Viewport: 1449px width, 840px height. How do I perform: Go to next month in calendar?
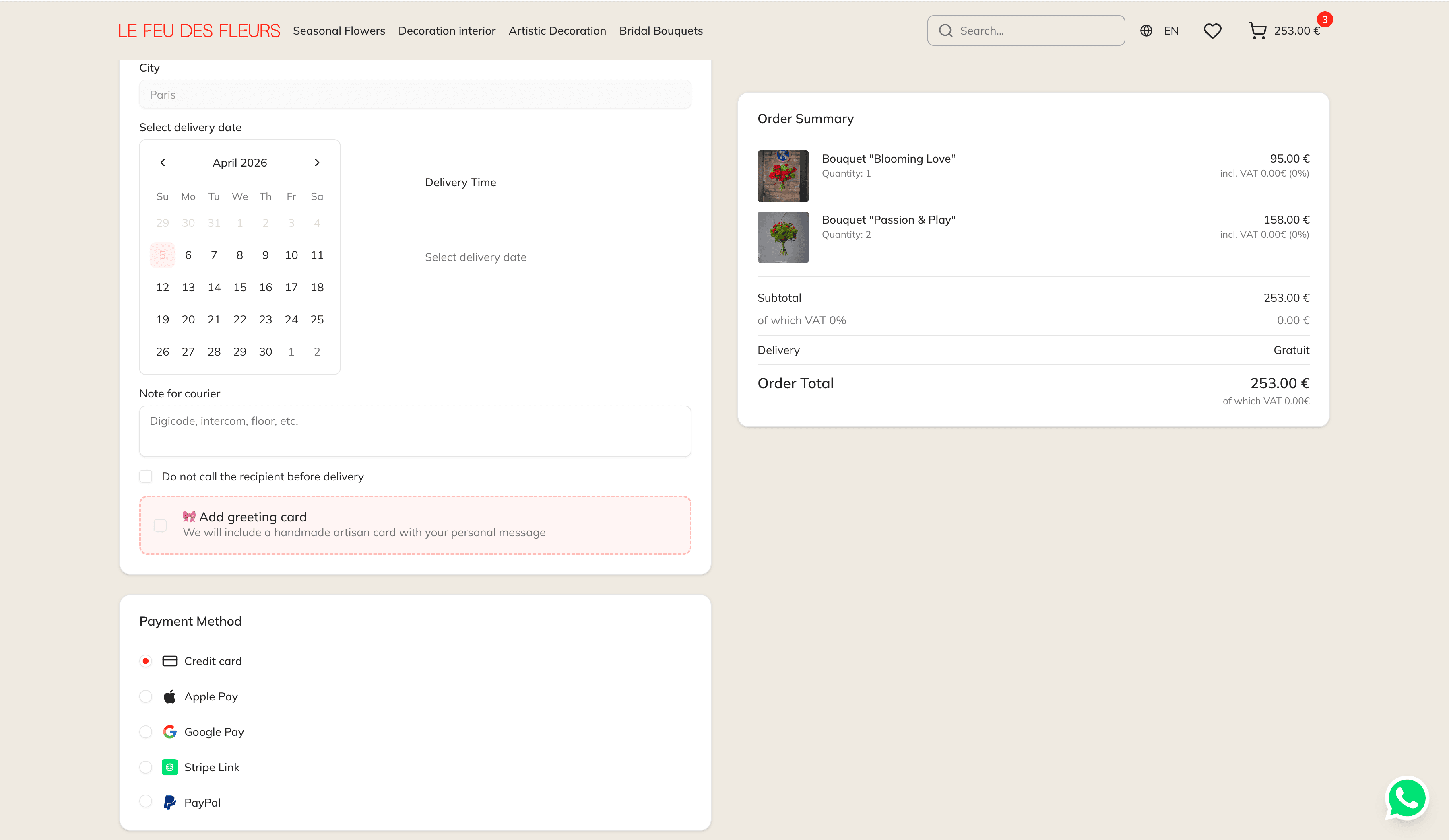pos(317,163)
